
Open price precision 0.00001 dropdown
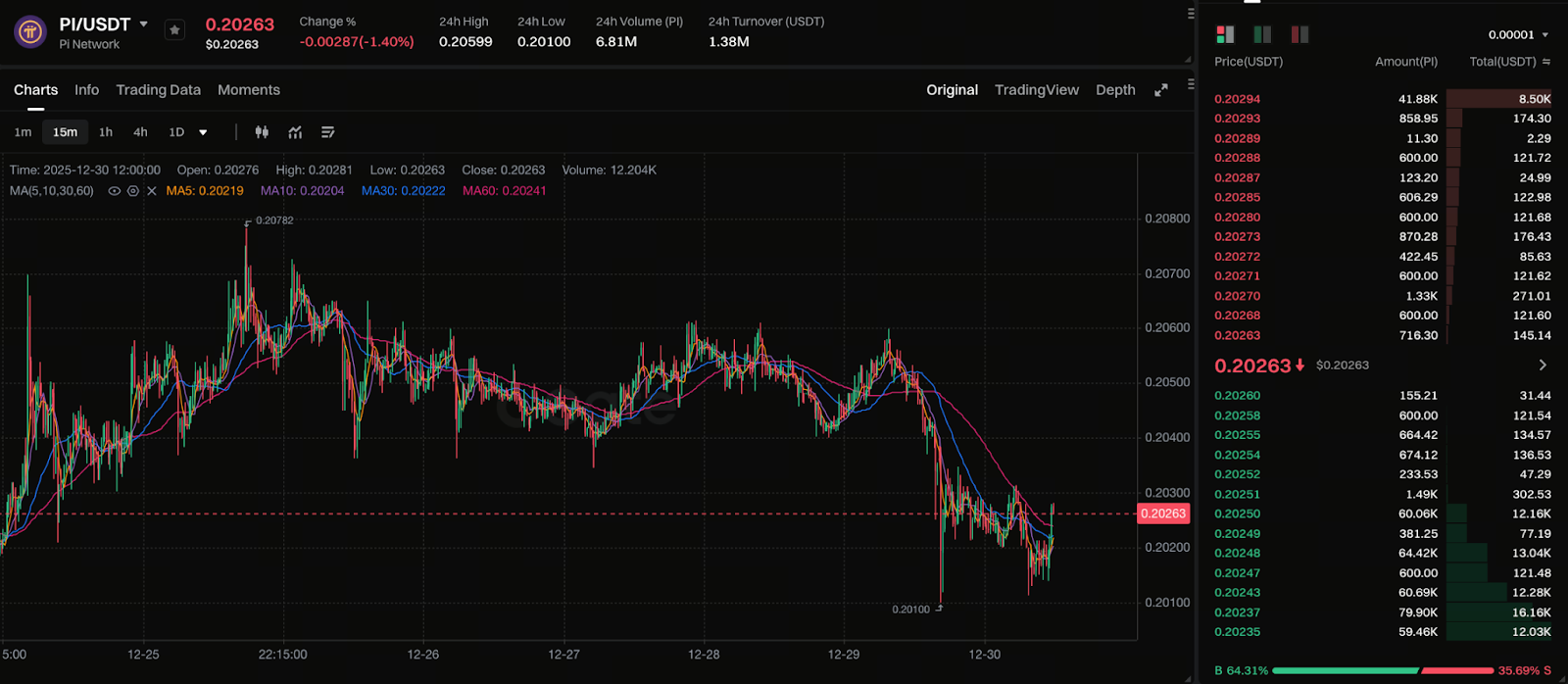click(1519, 35)
